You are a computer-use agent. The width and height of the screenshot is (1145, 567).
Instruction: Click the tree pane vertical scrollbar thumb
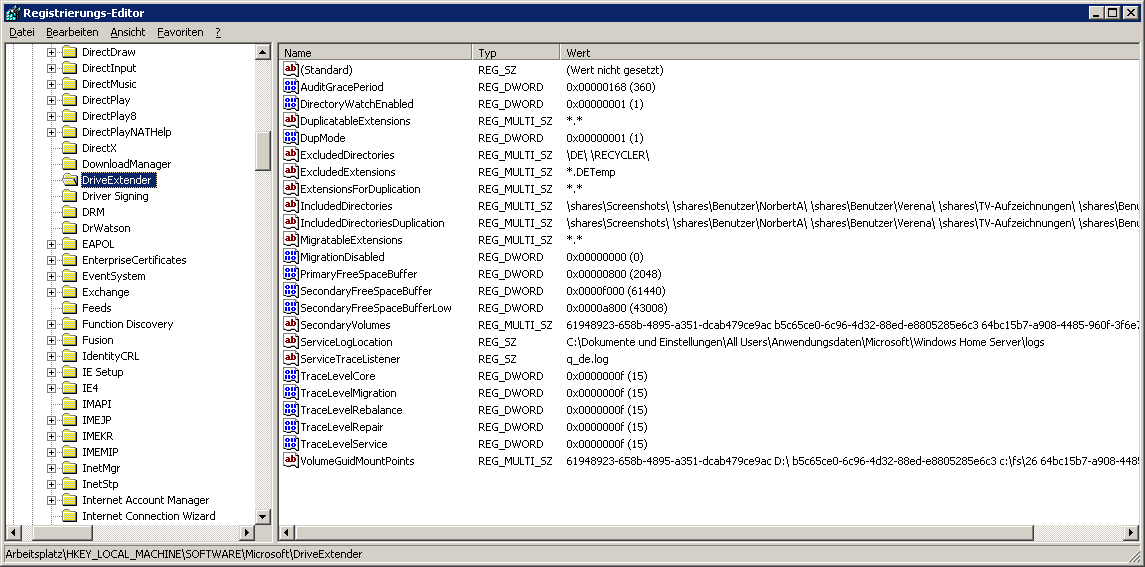coord(263,151)
